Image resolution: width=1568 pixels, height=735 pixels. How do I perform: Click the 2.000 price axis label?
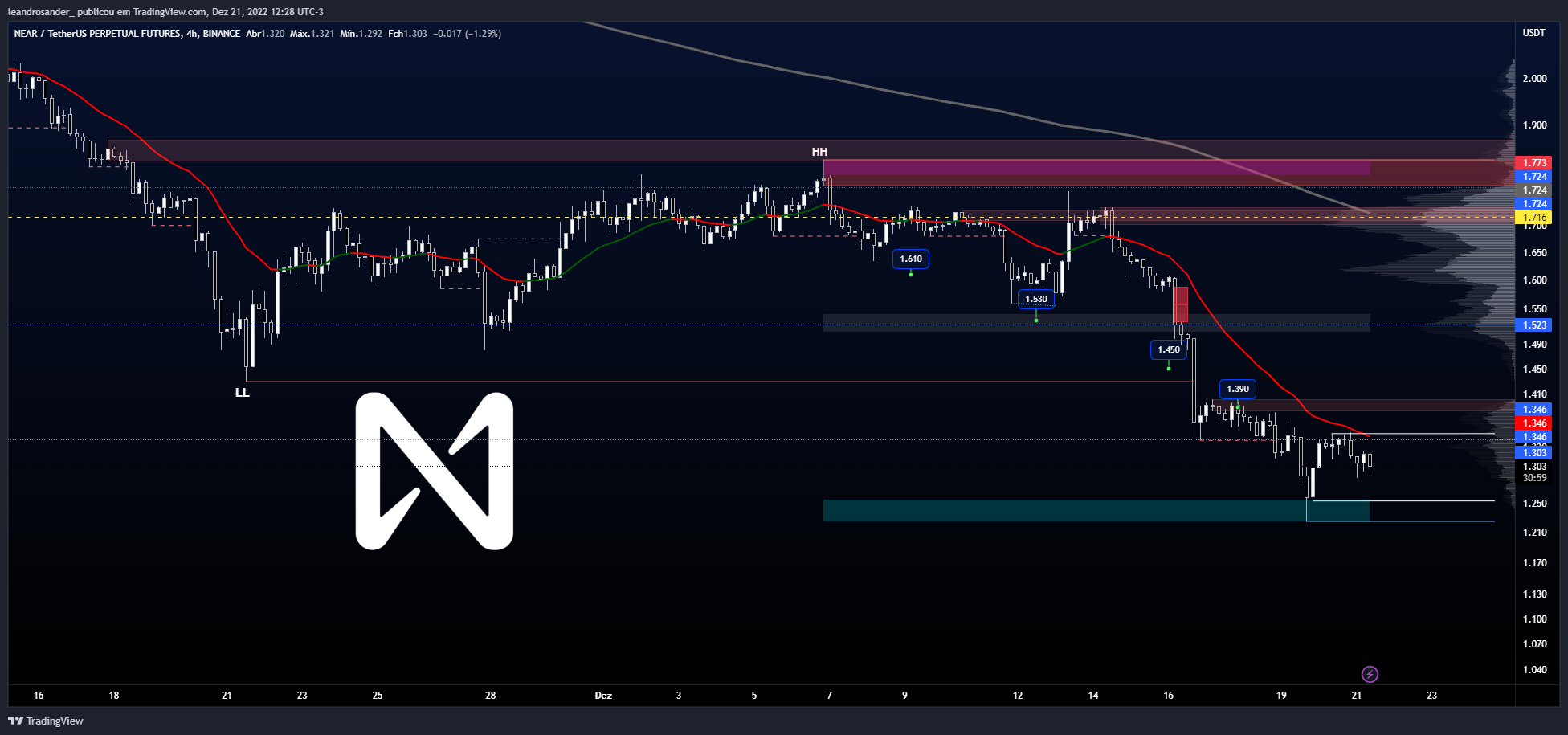click(1534, 79)
